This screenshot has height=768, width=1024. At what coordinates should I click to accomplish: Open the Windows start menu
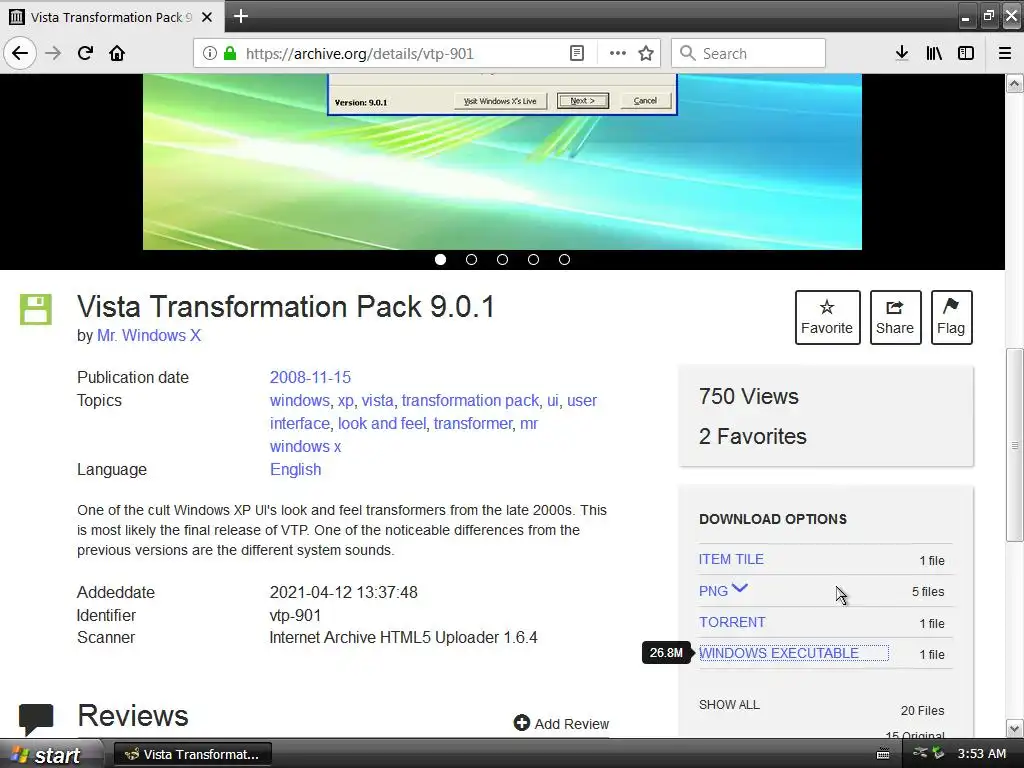tap(50, 754)
